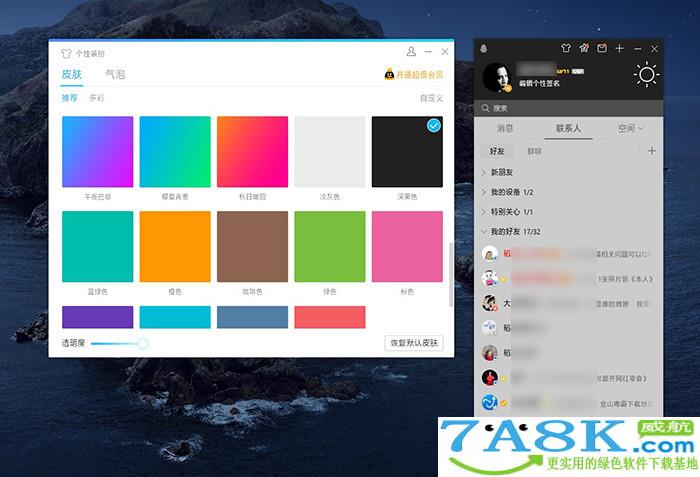Apply the blue-green gradient skin

click(x=175, y=152)
